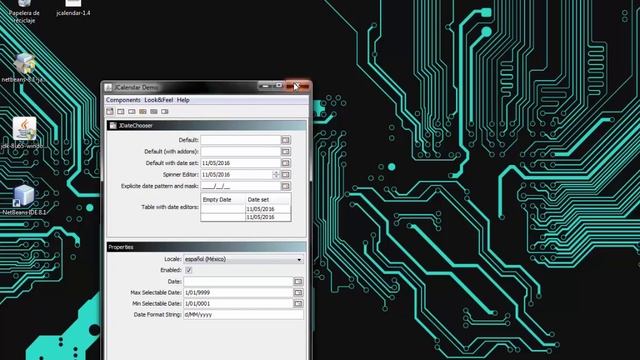640x360 pixels.
Task: Click the Spinner Editor date field
Action: click(236, 174)
